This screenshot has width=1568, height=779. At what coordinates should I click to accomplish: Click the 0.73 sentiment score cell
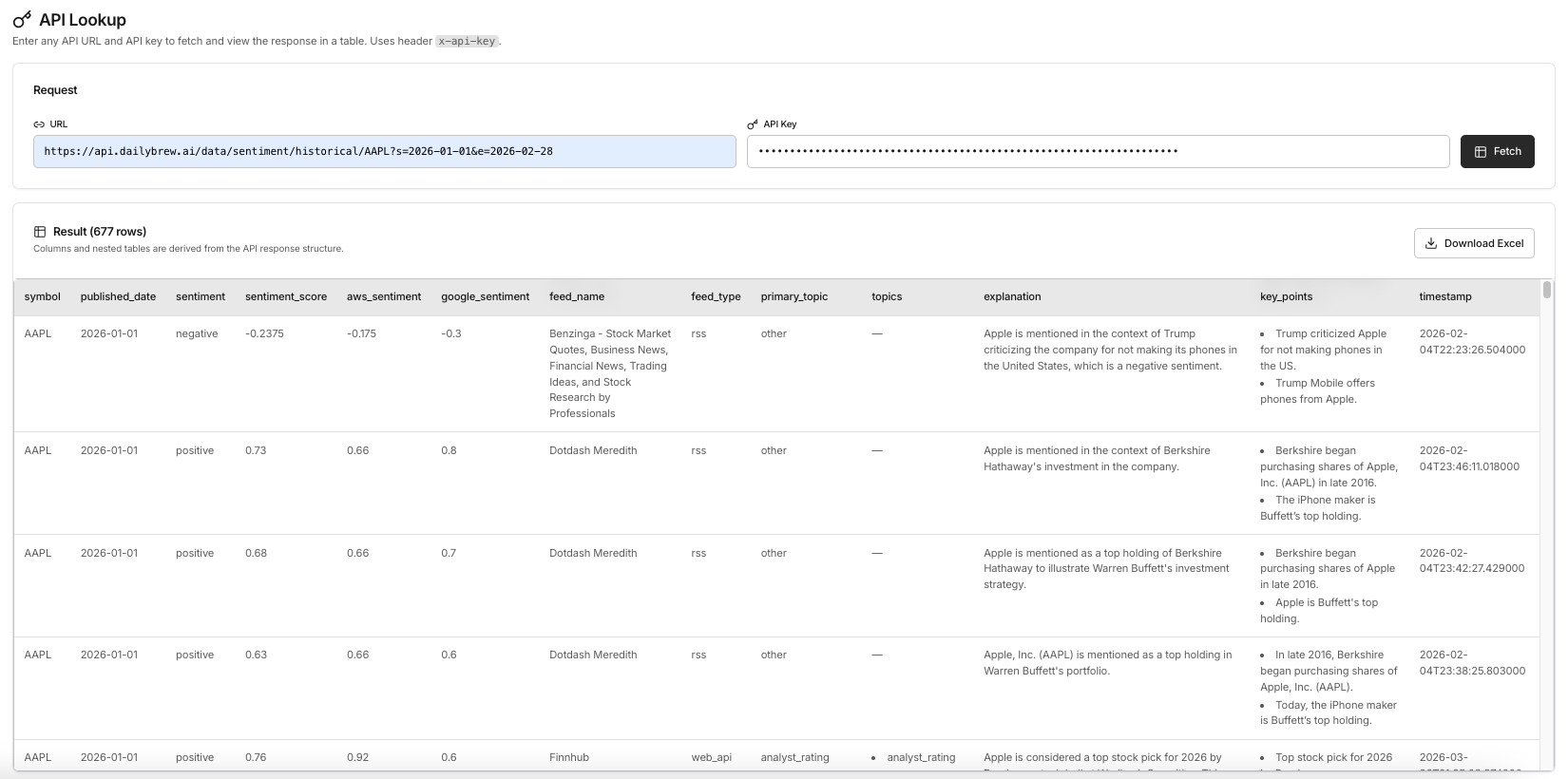256,450
